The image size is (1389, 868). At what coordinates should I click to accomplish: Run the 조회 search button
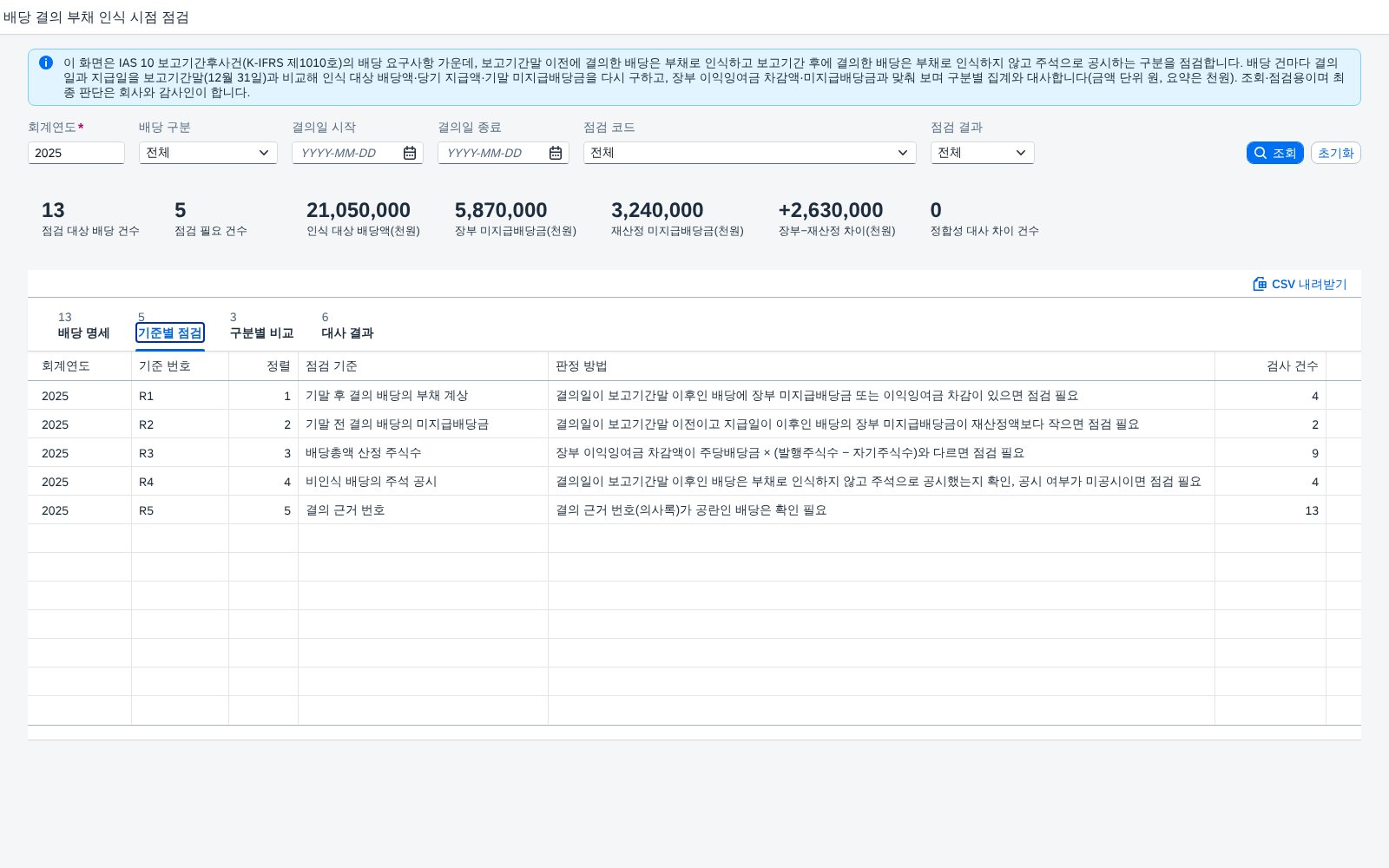click(x=1275, y=153)
